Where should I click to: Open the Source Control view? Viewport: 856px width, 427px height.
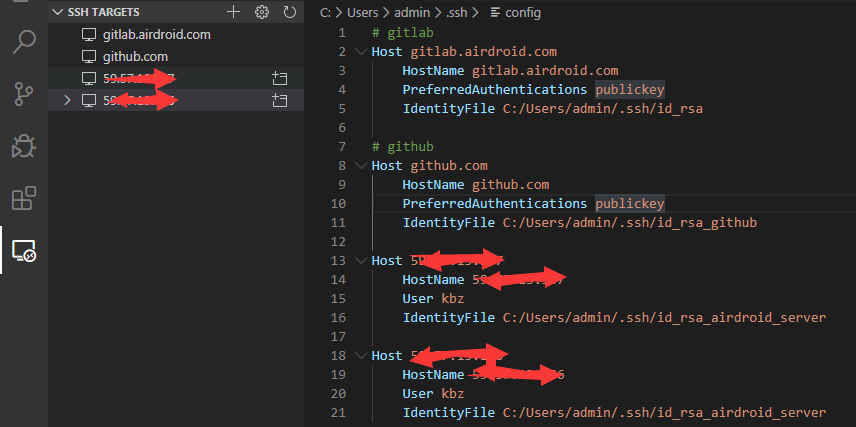coord(24,94)
